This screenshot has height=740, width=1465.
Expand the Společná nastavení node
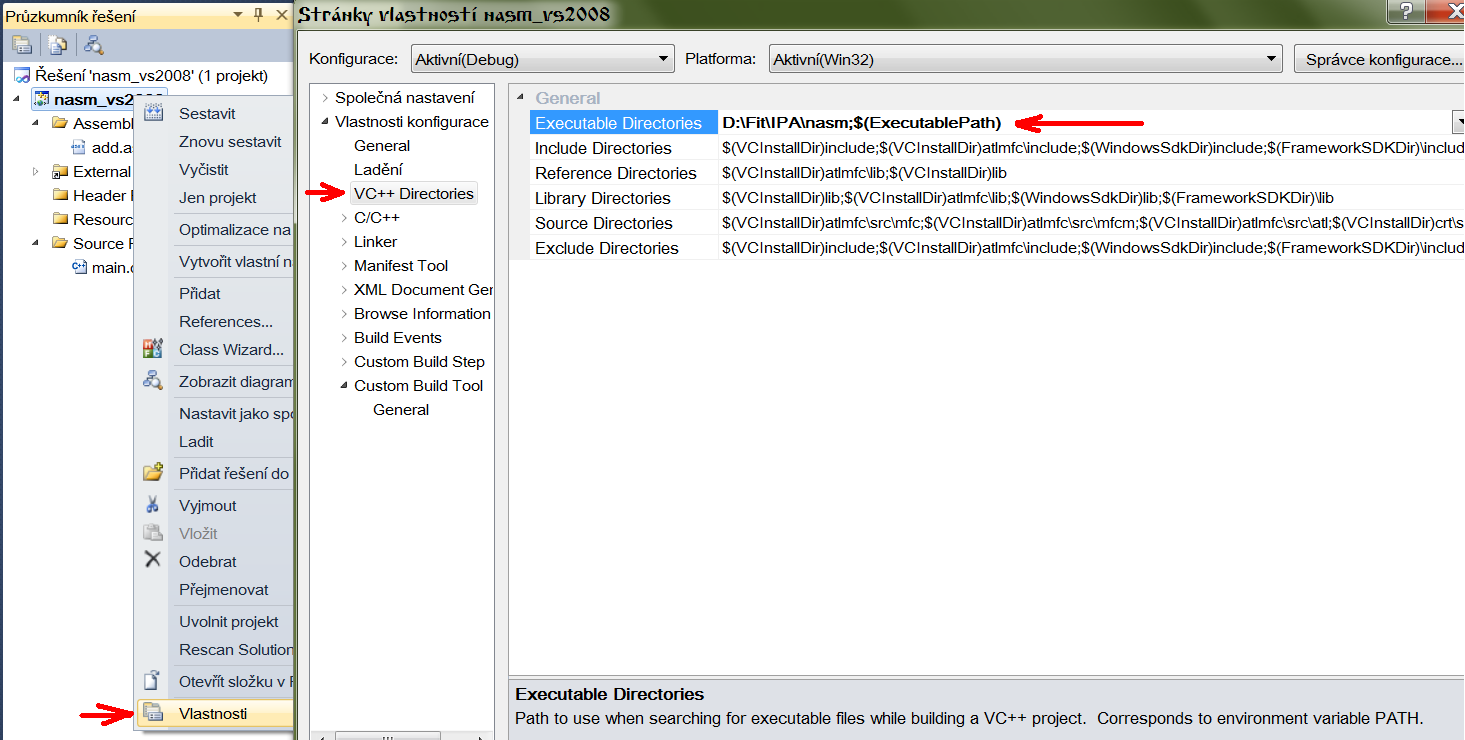point(325,98)
